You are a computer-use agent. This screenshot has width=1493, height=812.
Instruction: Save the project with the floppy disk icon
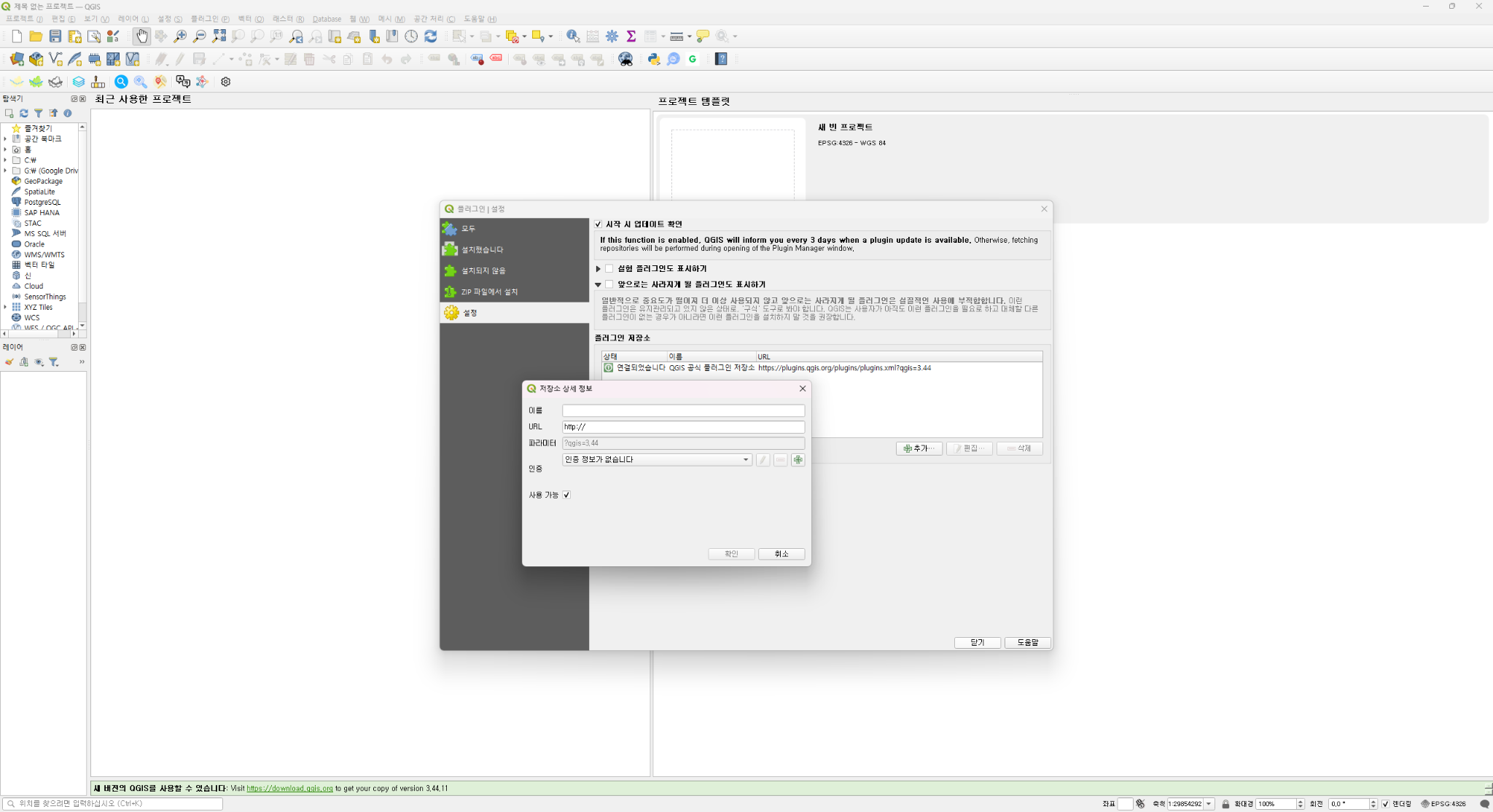pyautogui.click(x=55, y=36)
